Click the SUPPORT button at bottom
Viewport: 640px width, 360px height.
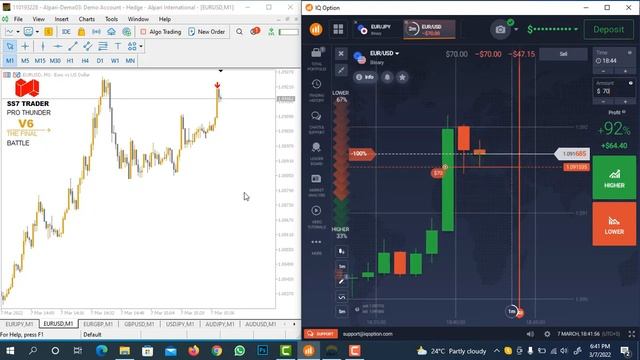(321, 334)
